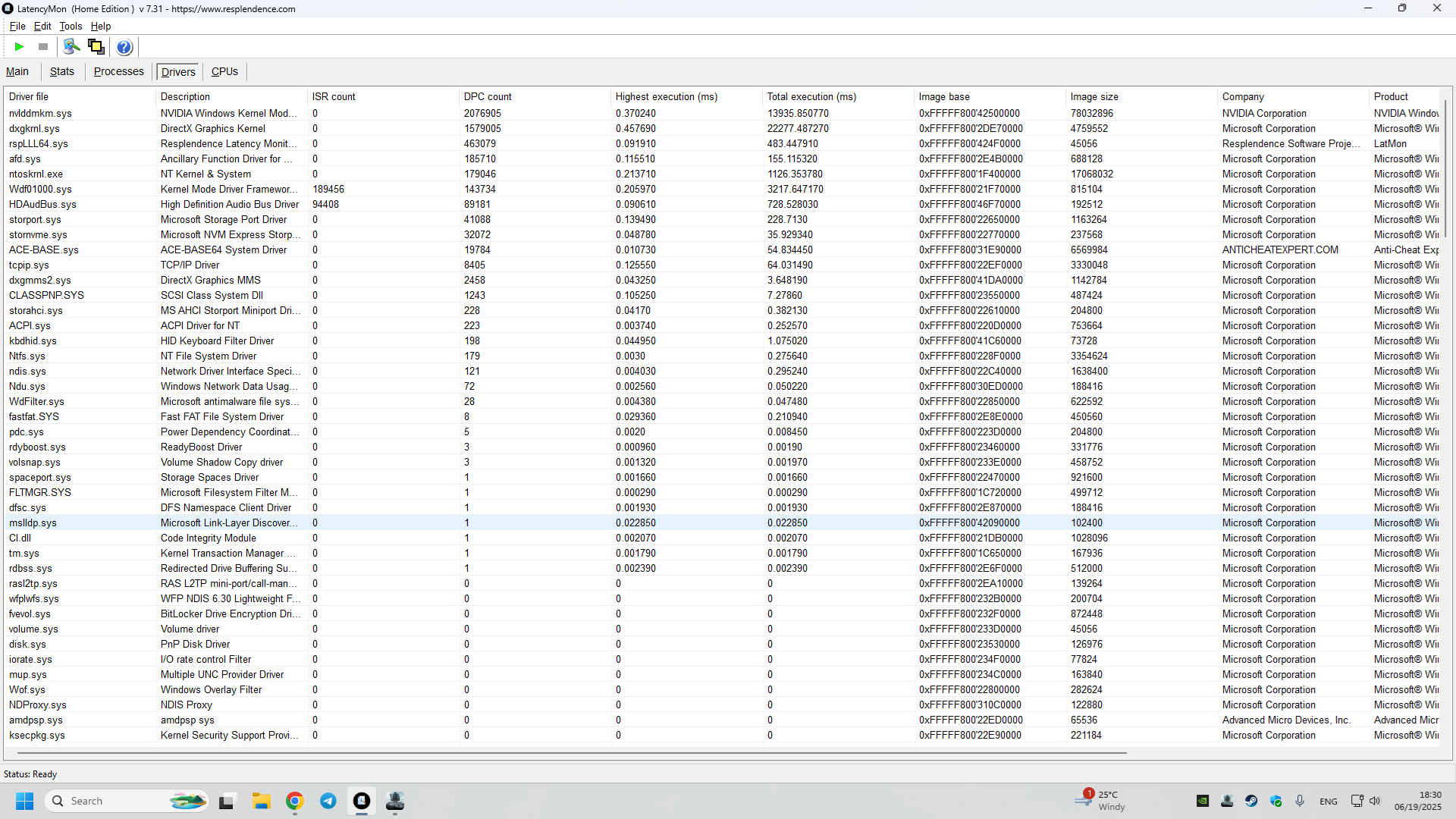Select the storport.sys driver row
The image size is (1456, 819).
coord(722,220)
